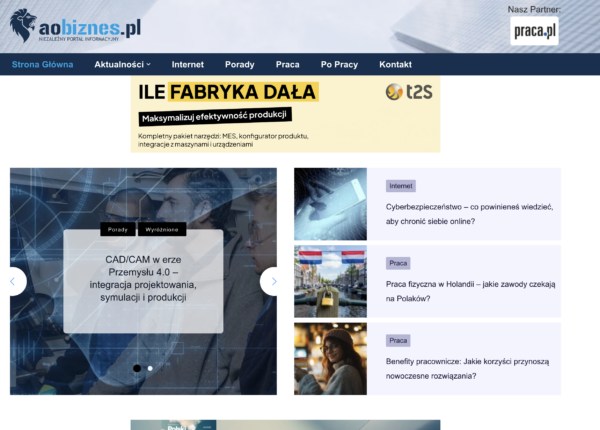Click the Internet category badge
The width and height of the screenshot is (600, 430).
pos(400,186)
